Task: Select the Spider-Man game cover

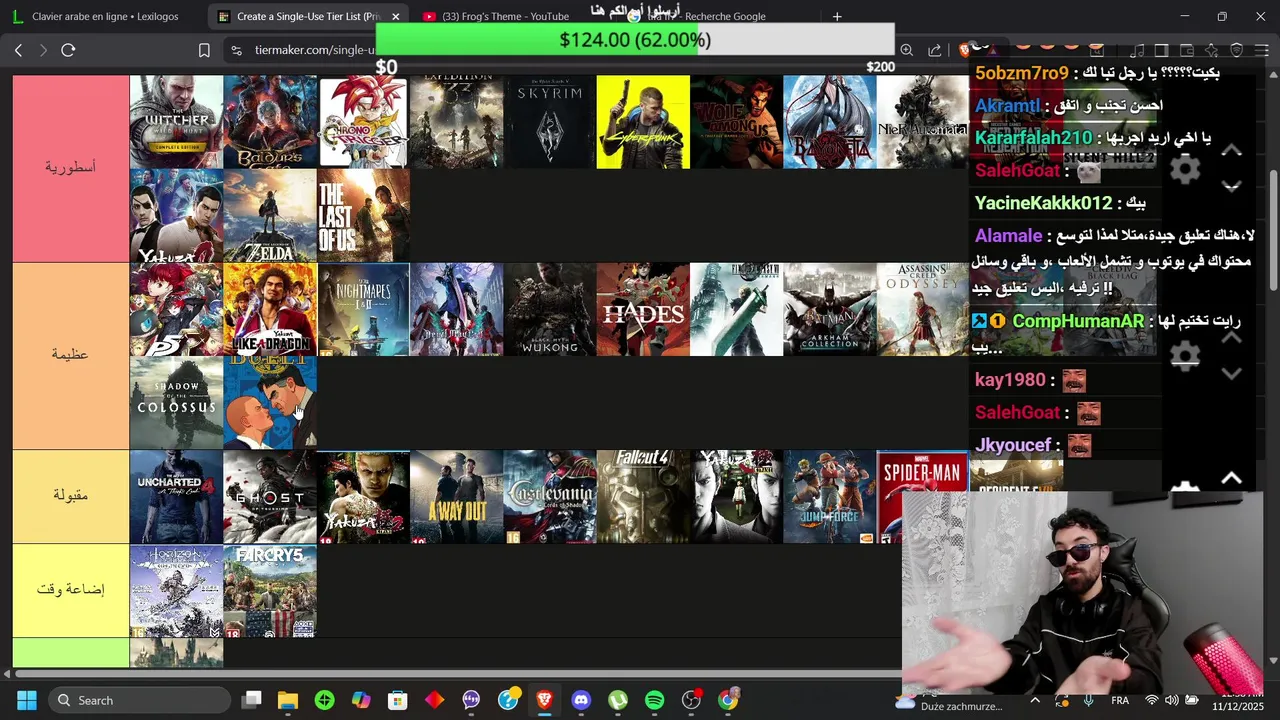Action: point(922,496)
